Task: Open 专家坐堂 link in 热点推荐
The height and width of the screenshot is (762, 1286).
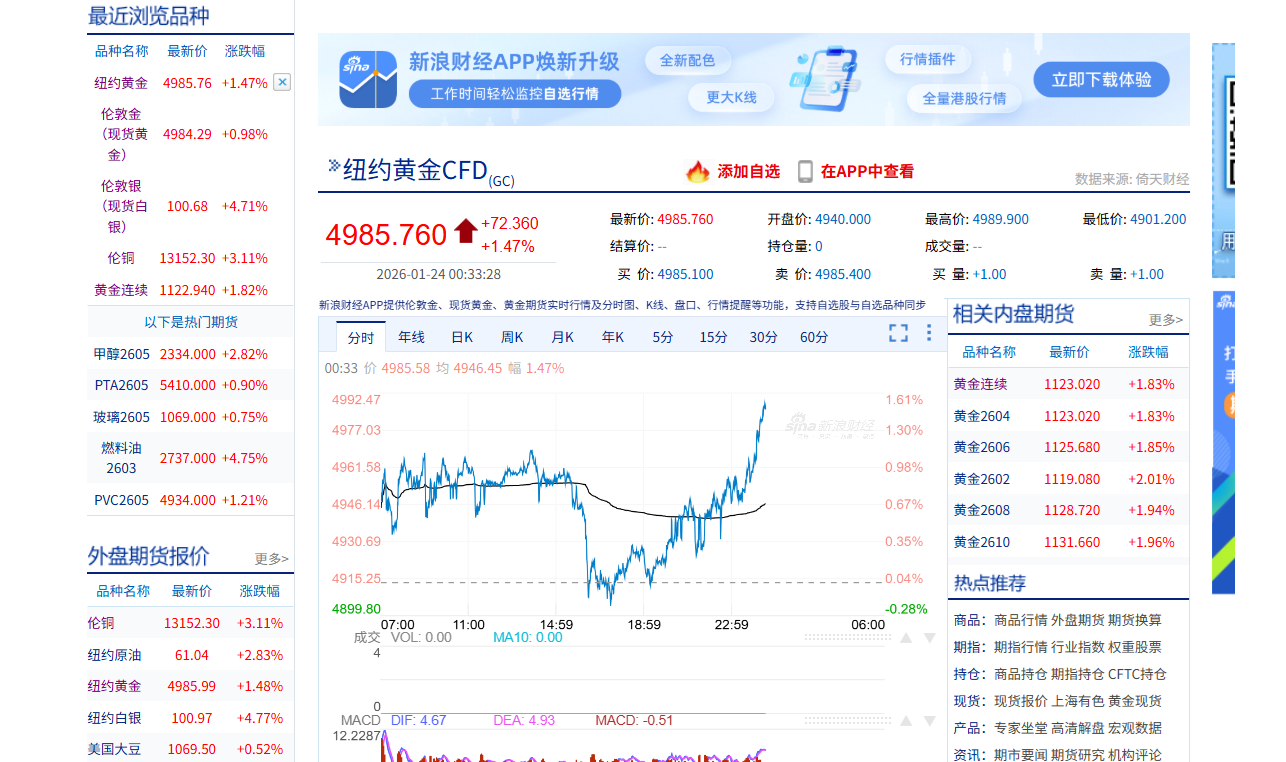Action: 1020,728
